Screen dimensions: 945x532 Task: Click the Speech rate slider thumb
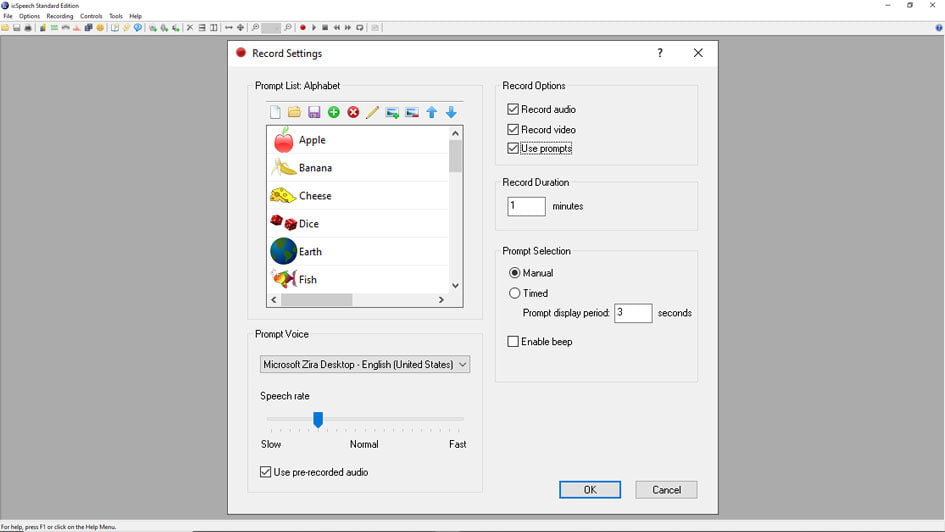318,419
